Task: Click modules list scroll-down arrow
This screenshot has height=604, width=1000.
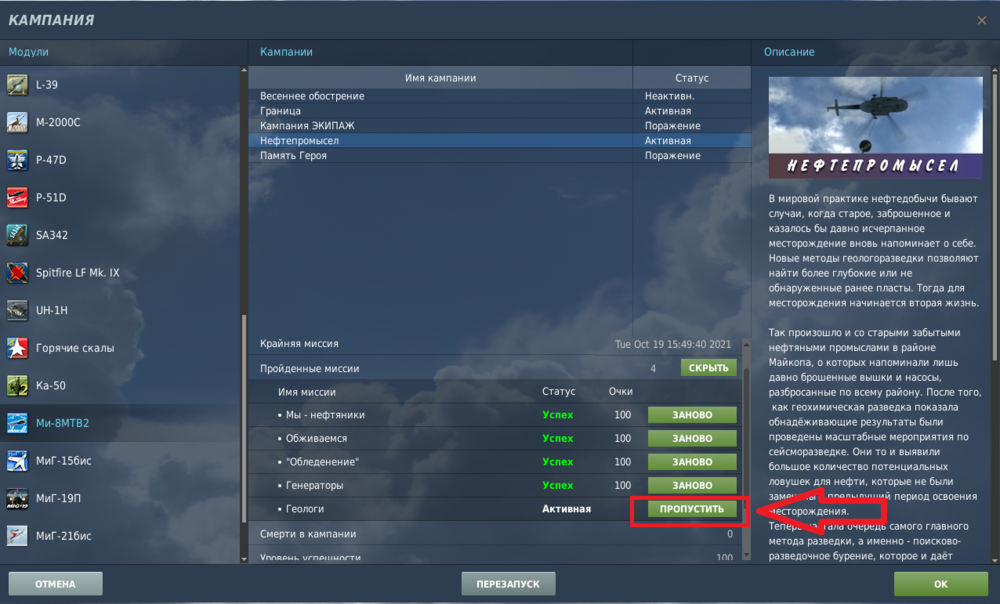Action: [244, 559]
